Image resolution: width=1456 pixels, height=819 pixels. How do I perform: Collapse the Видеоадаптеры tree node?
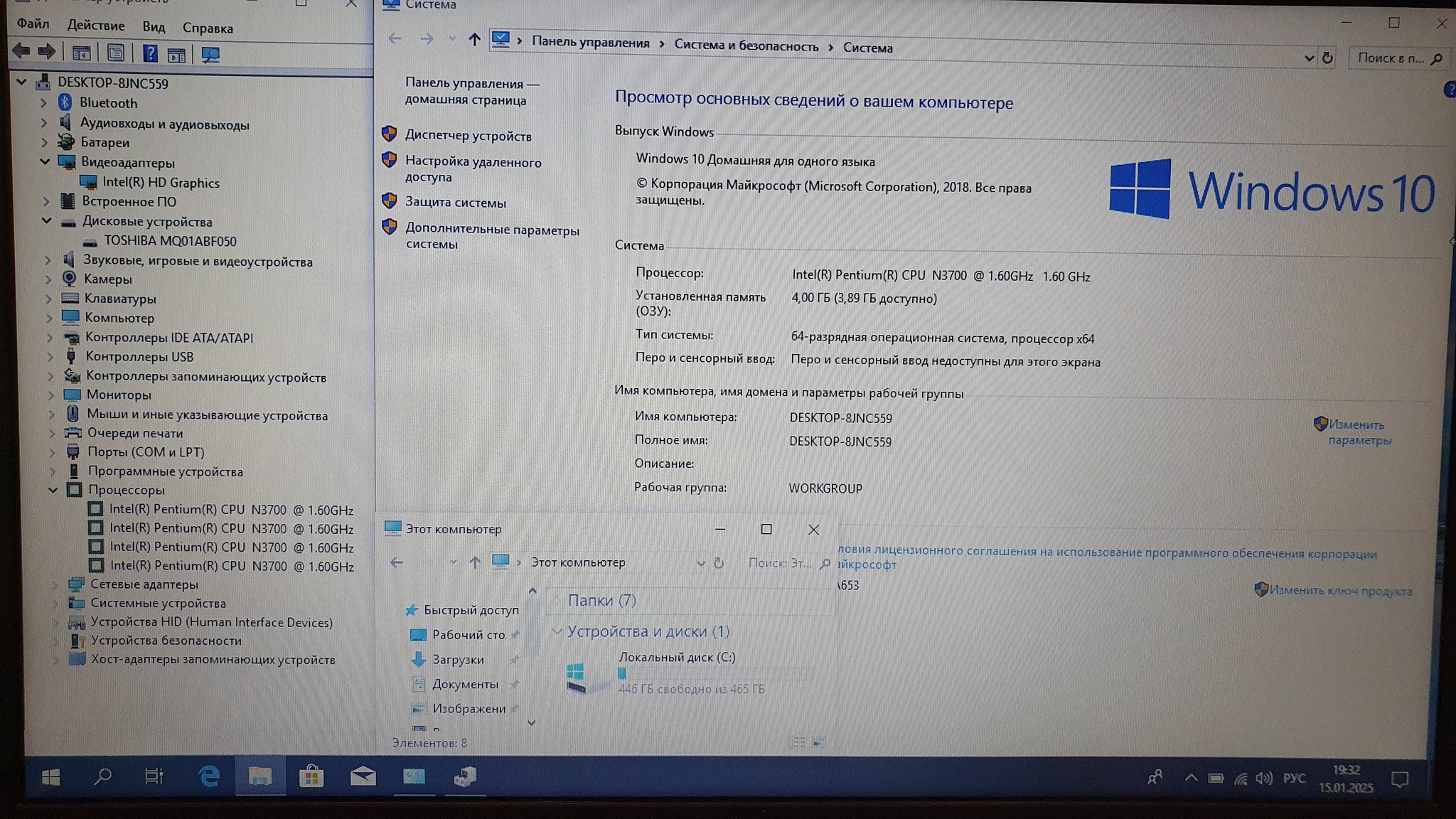click(45, 162)
